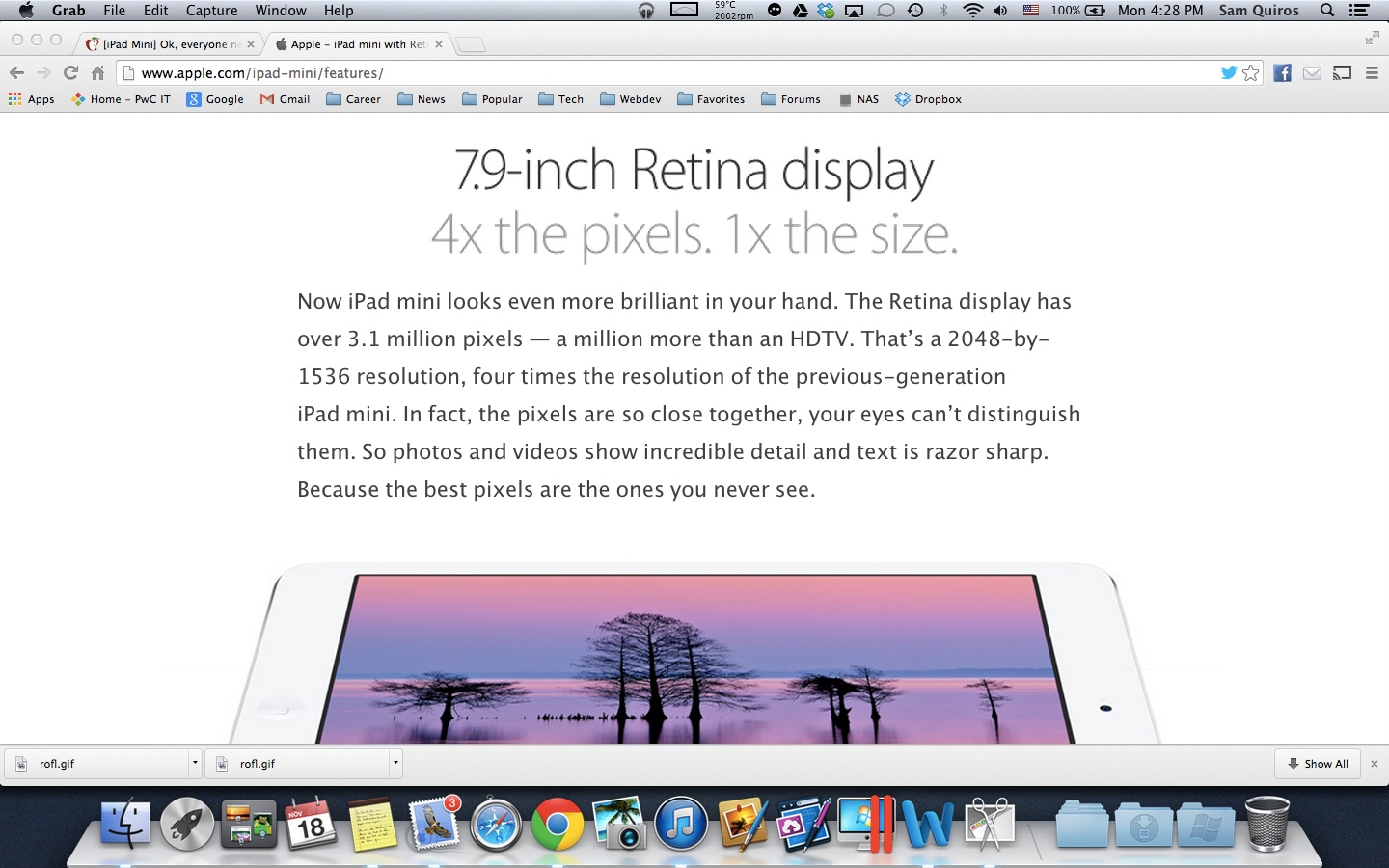1389x868 pixels.
Task: Open the File menu
Action: point(115,11)
